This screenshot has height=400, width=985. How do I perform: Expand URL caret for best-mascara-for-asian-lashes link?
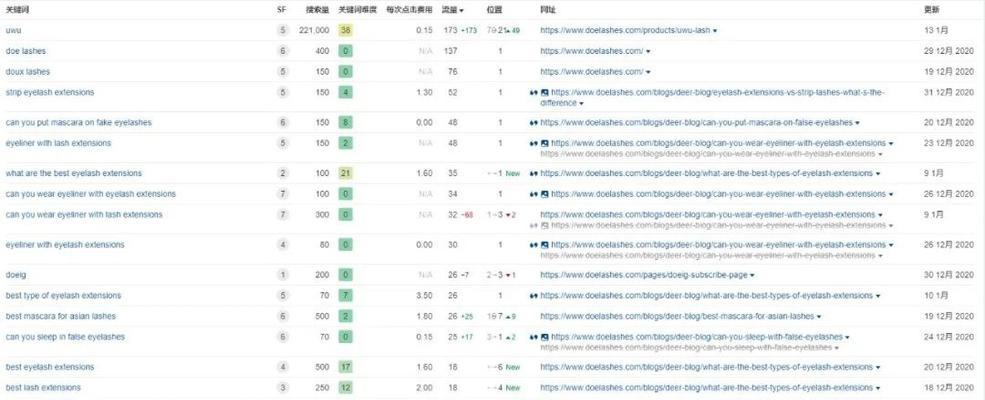(x=819, y=317)
